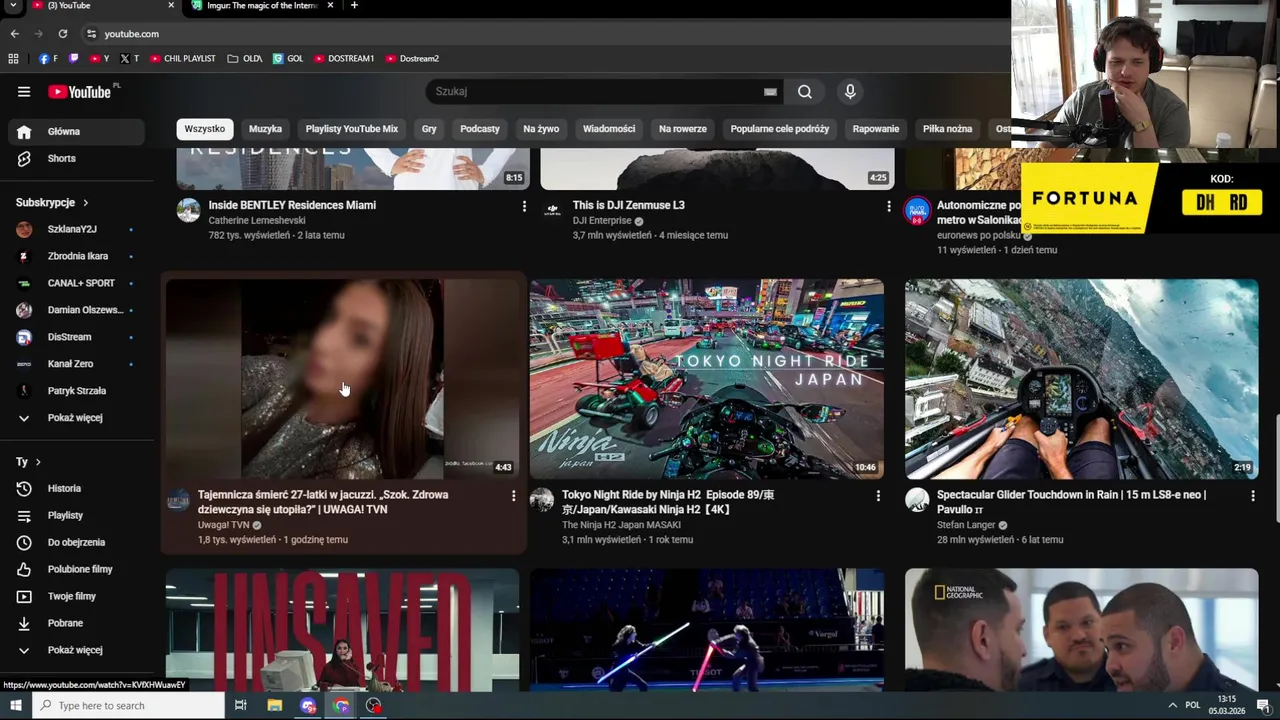
Task: Select Playlisty YouTube Mix chip
Action: (351, 129)
